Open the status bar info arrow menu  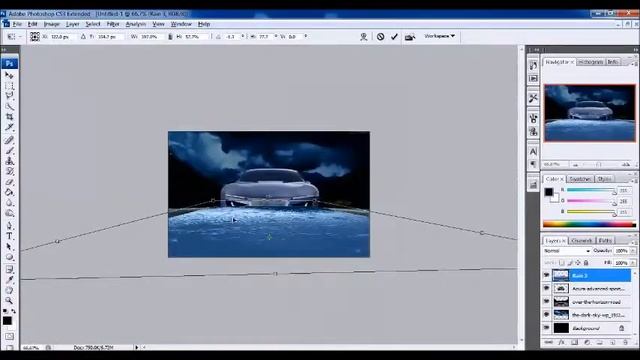coord(137,347)
